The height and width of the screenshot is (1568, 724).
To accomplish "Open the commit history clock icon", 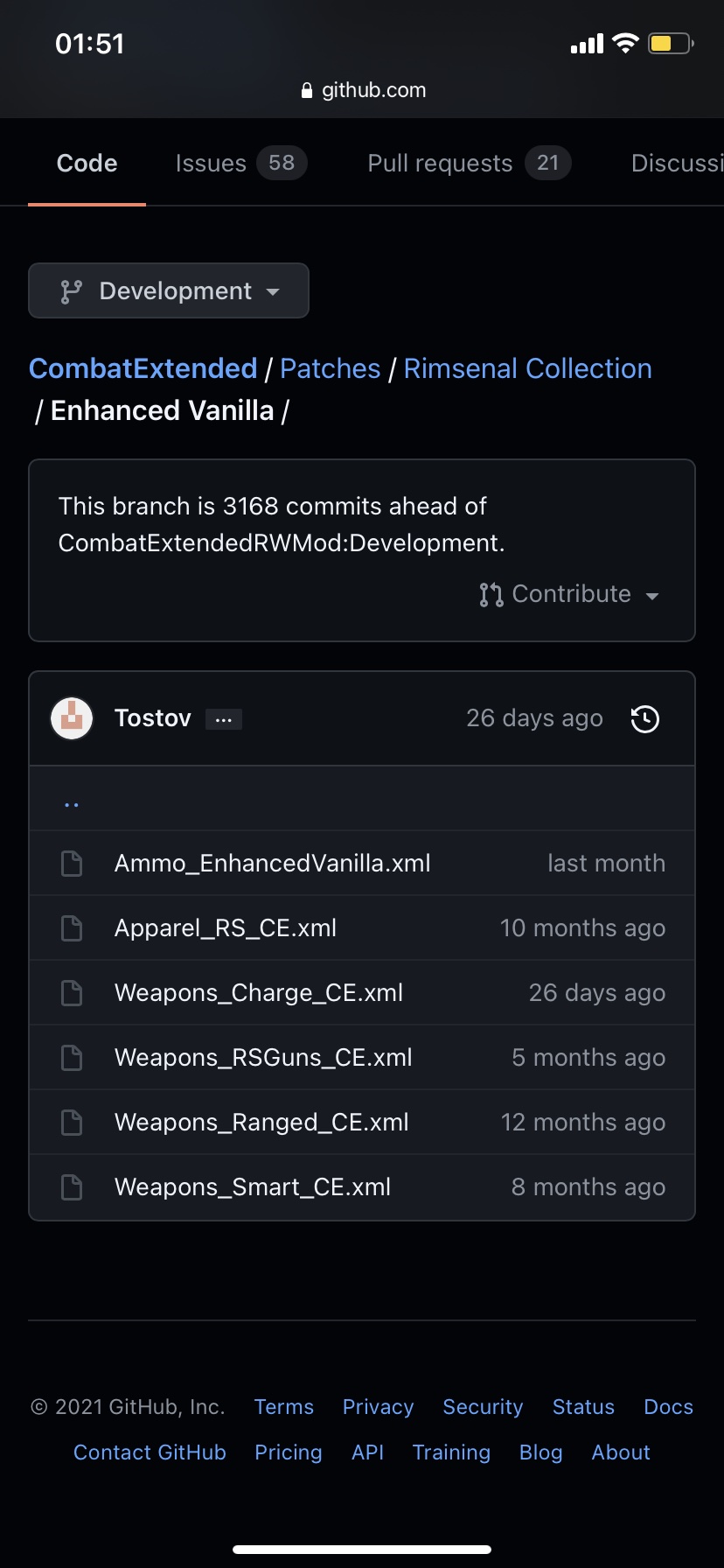I will pos(645,719).
